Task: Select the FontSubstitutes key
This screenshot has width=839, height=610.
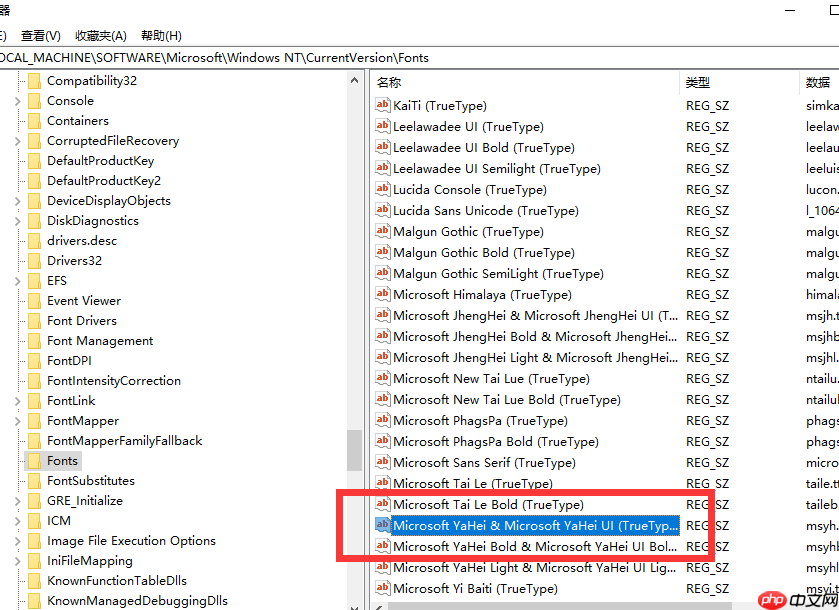Action: pyautogui.click(x=90, y=481)
